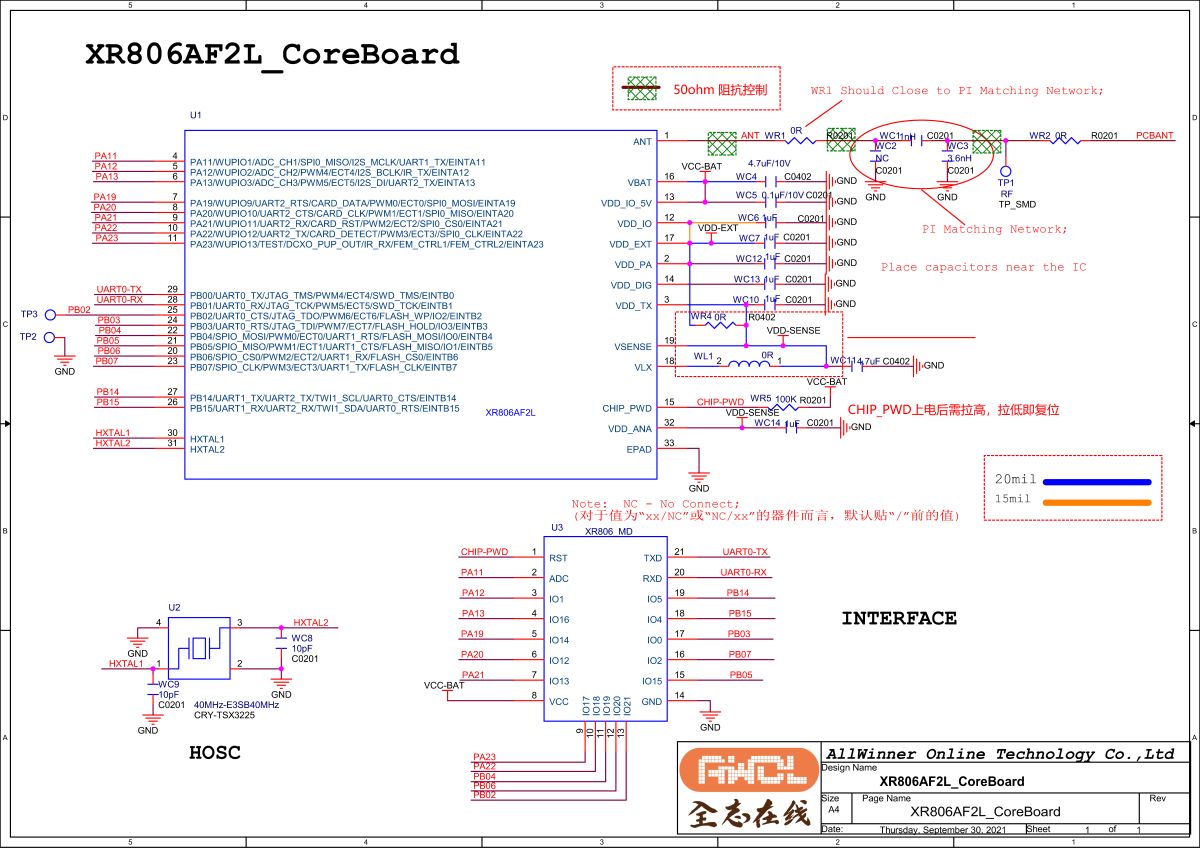Click the PB02 net label beside TP3
This screenshot has width=1200, height=848.
pyautogui.click(x=79, y=310)
